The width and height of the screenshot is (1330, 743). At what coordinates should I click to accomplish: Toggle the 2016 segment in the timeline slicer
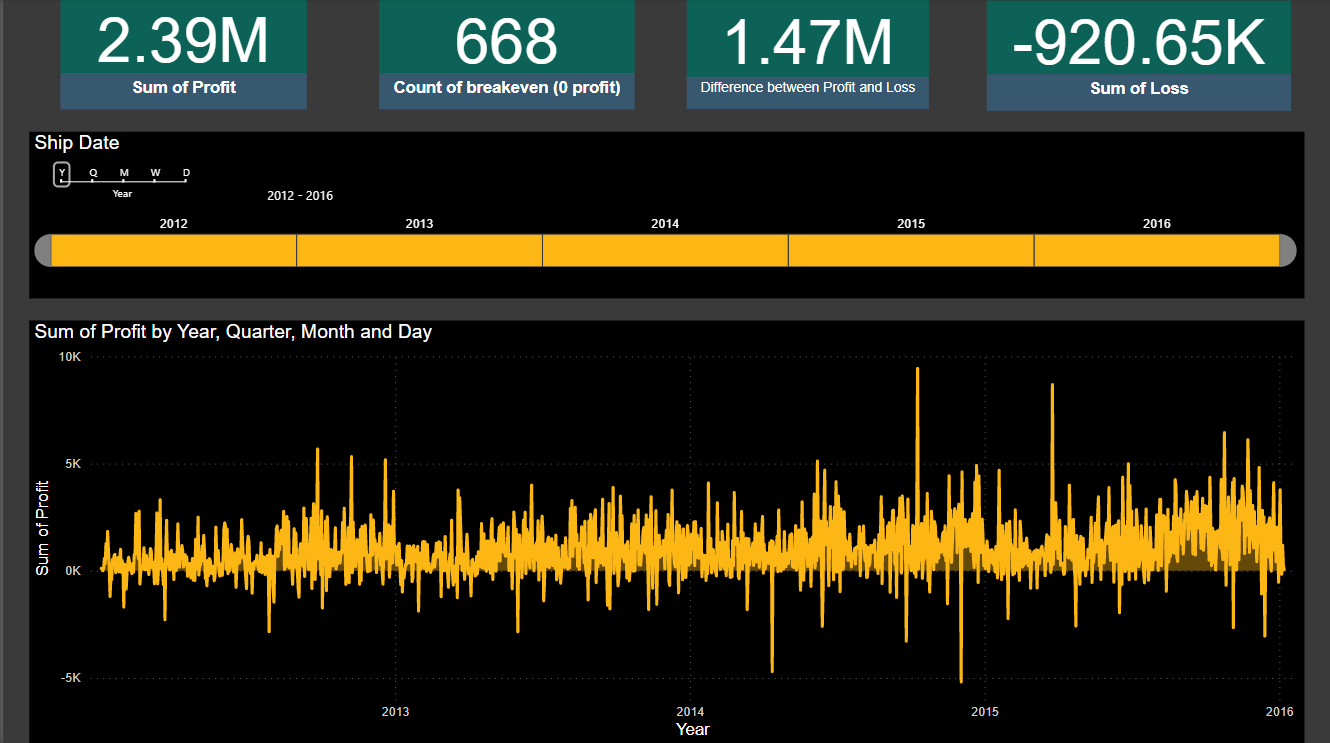tap(1156, 249)
